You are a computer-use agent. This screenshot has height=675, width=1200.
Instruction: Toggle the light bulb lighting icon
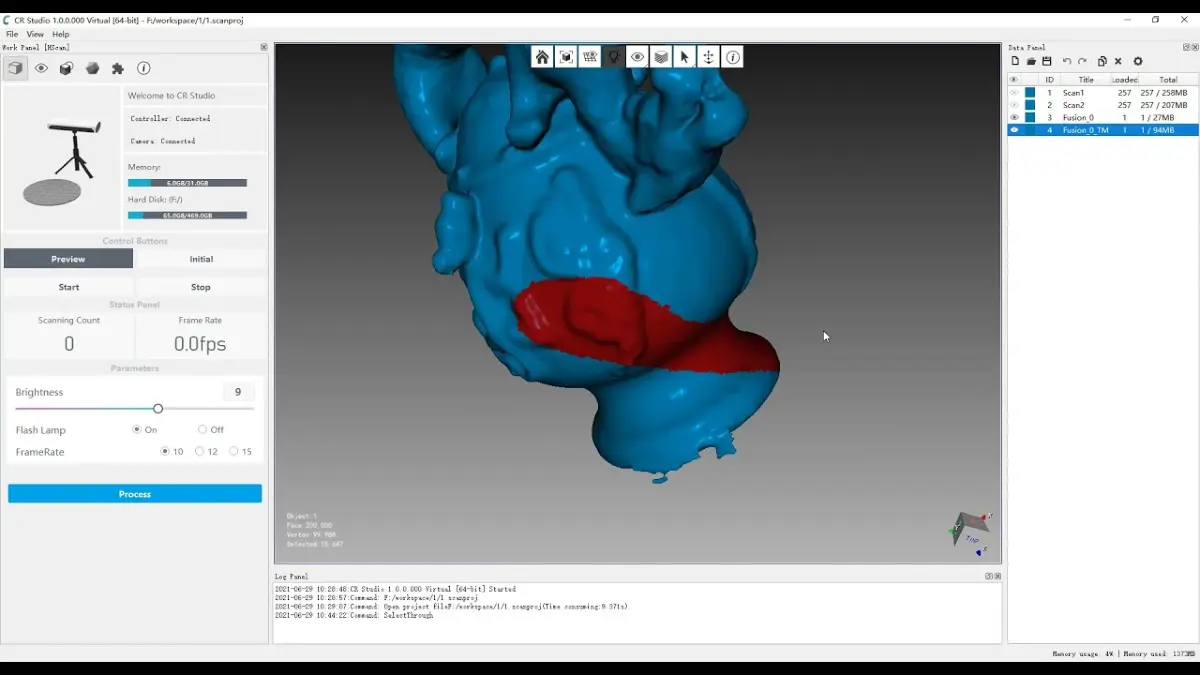[614, 57]
